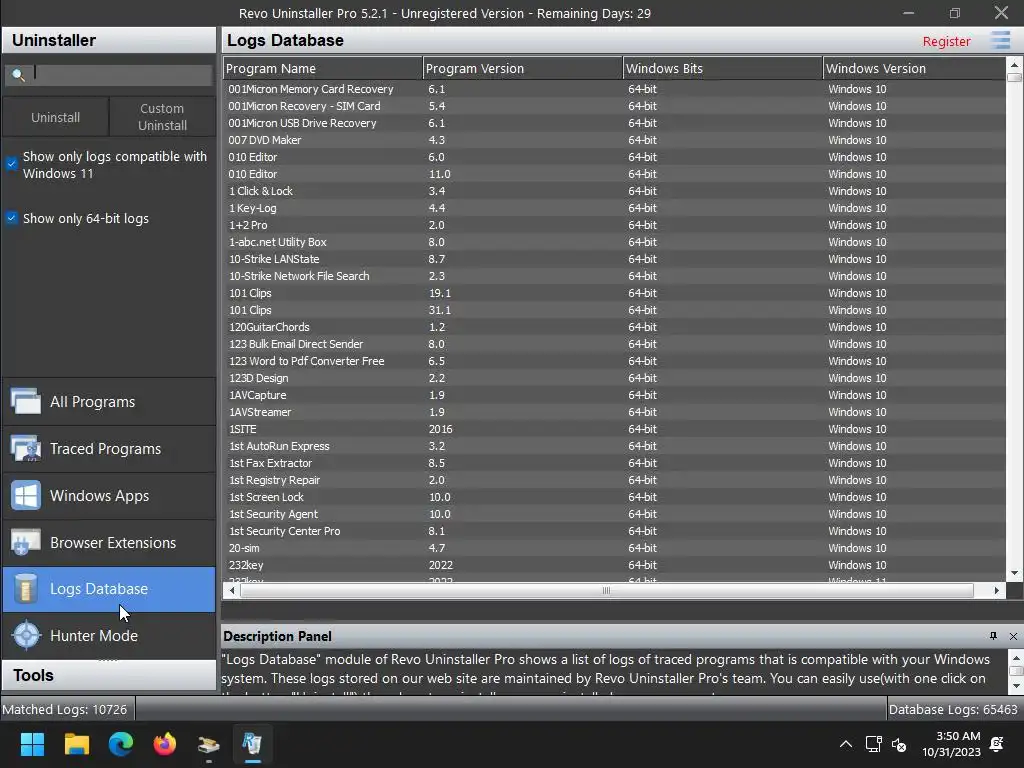
Task: Click right arrow of horizontal scrollbar
Action: pyautogui.click(x=997, y=590)
